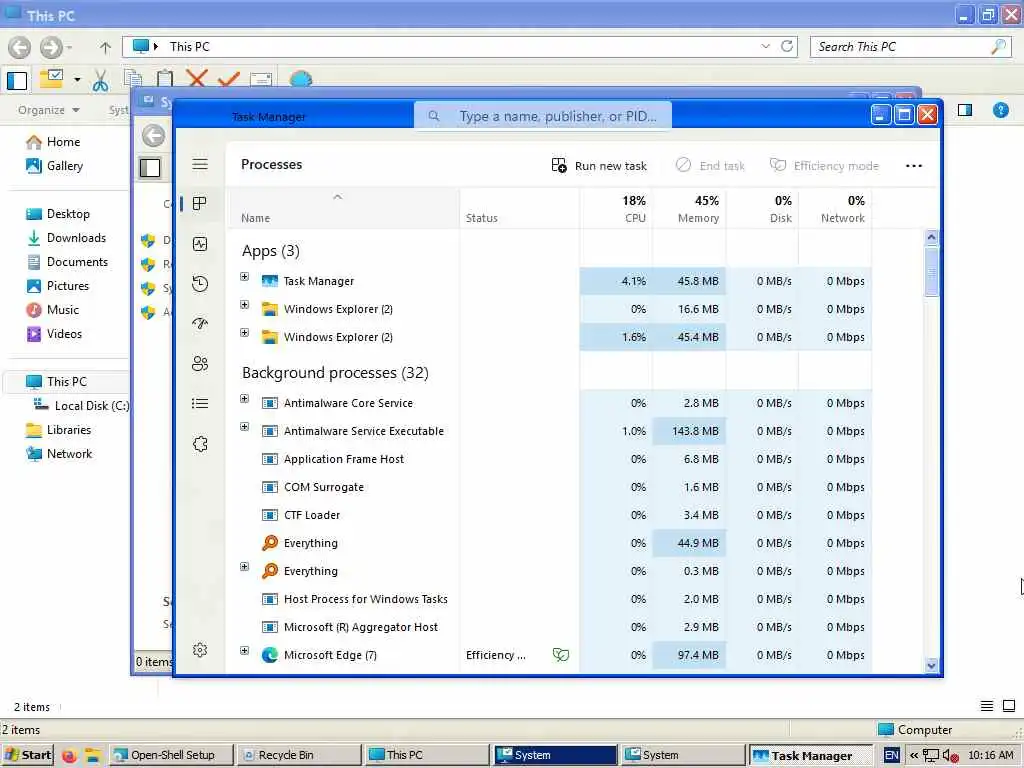Open Performance page icon in Task Manager sidebar
Image resolution: width=1024 pixels, height=768 pixels.
200,244
